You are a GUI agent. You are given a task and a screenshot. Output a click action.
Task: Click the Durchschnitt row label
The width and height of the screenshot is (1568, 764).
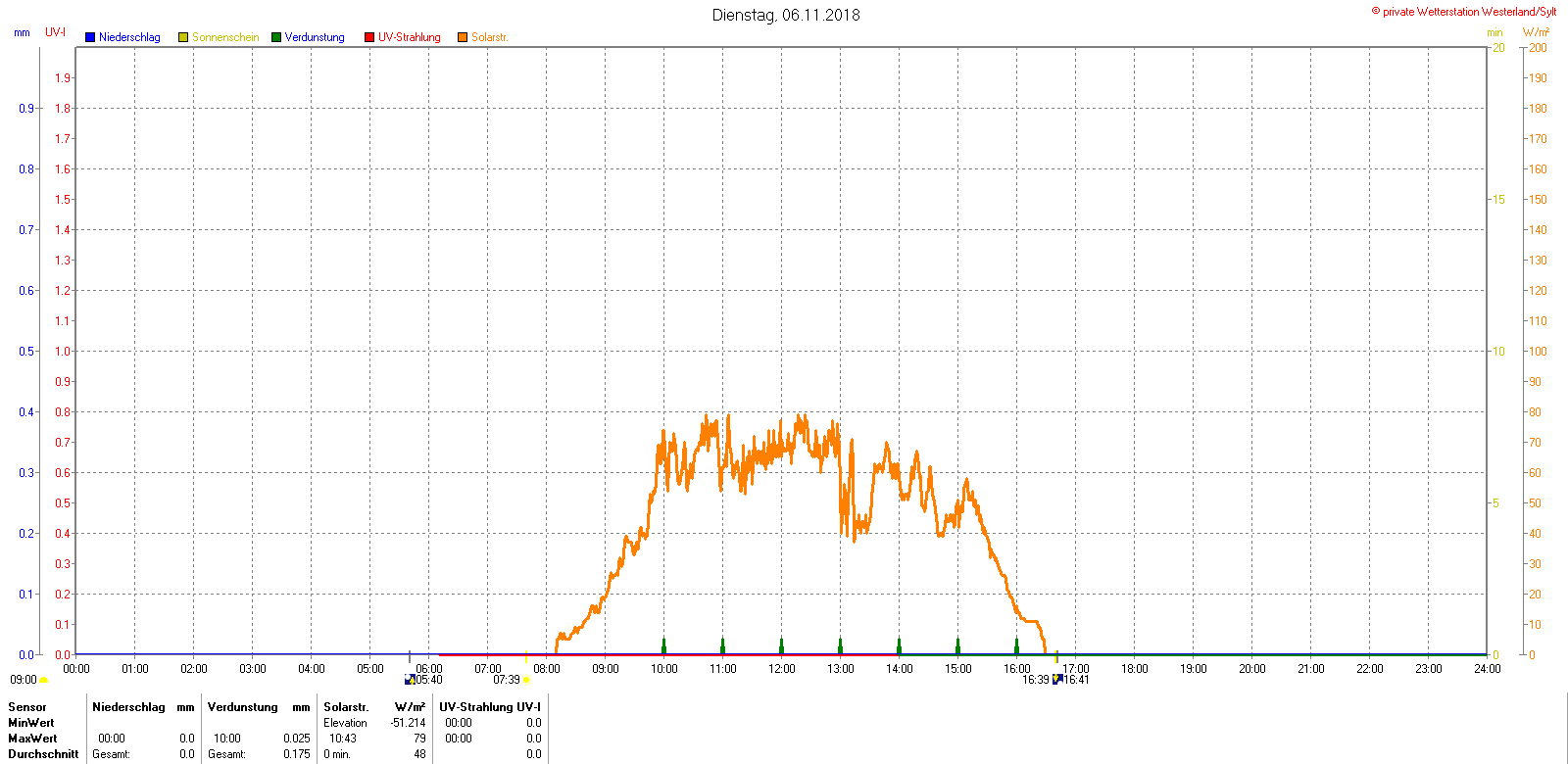[x=43, y=754]
